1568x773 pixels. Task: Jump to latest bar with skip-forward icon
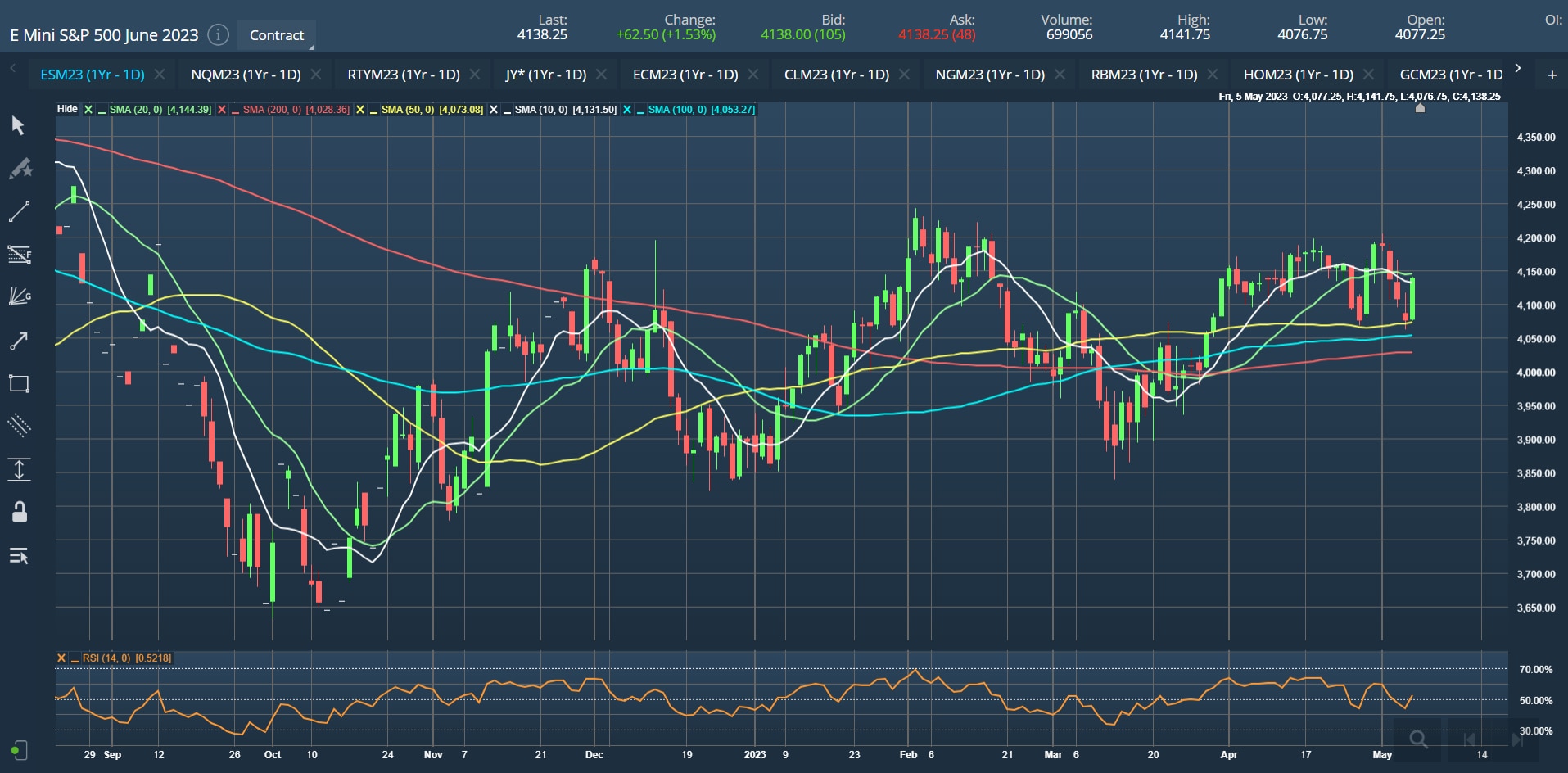pyautogui.click(x=1516, y=740)
